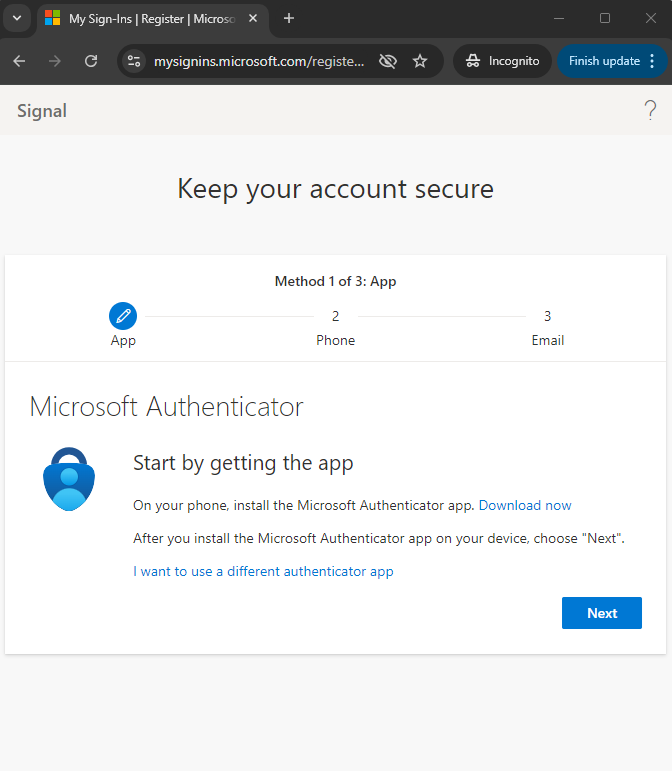Open a new browser tab

coord(289,19)
